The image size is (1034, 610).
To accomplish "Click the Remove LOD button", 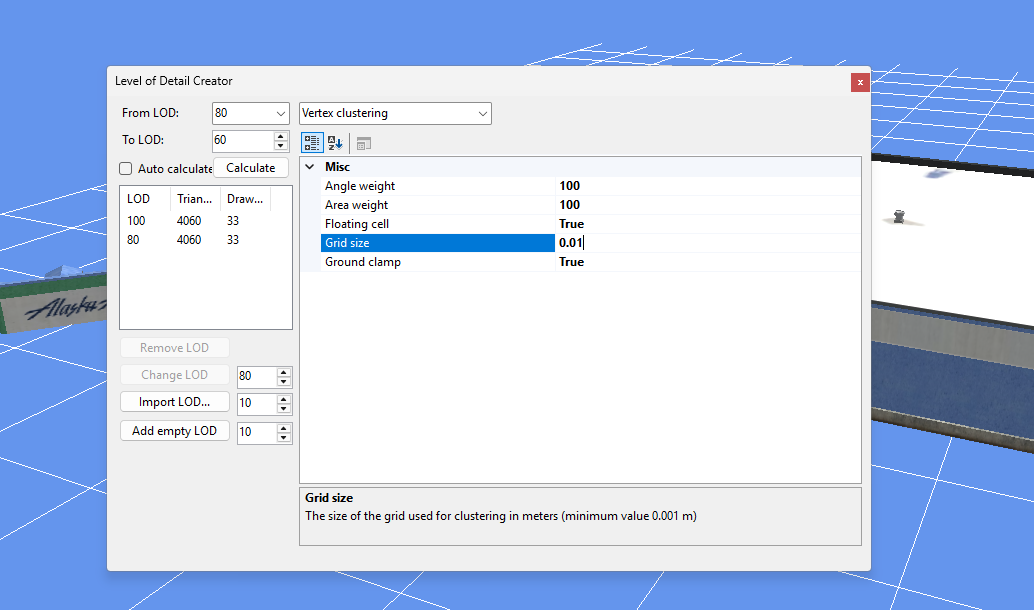I will (174, 346).
